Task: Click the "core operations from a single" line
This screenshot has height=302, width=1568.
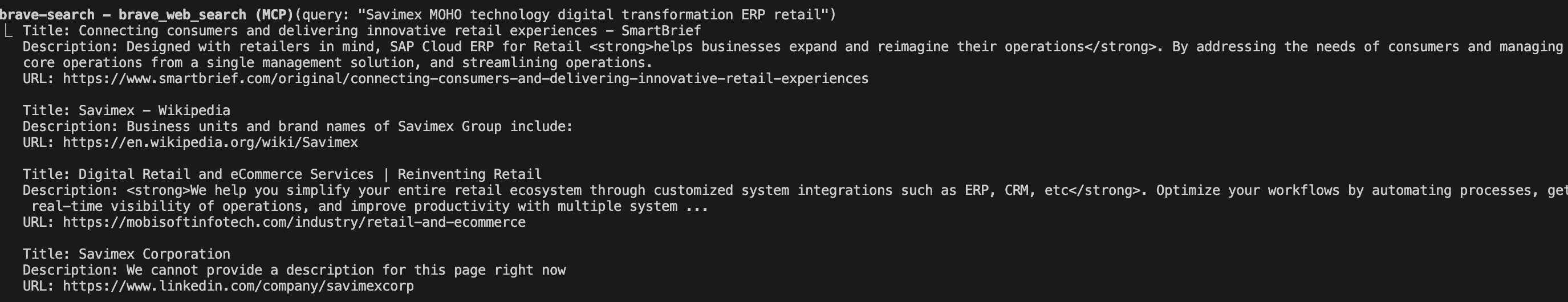Action: [337, 63]
